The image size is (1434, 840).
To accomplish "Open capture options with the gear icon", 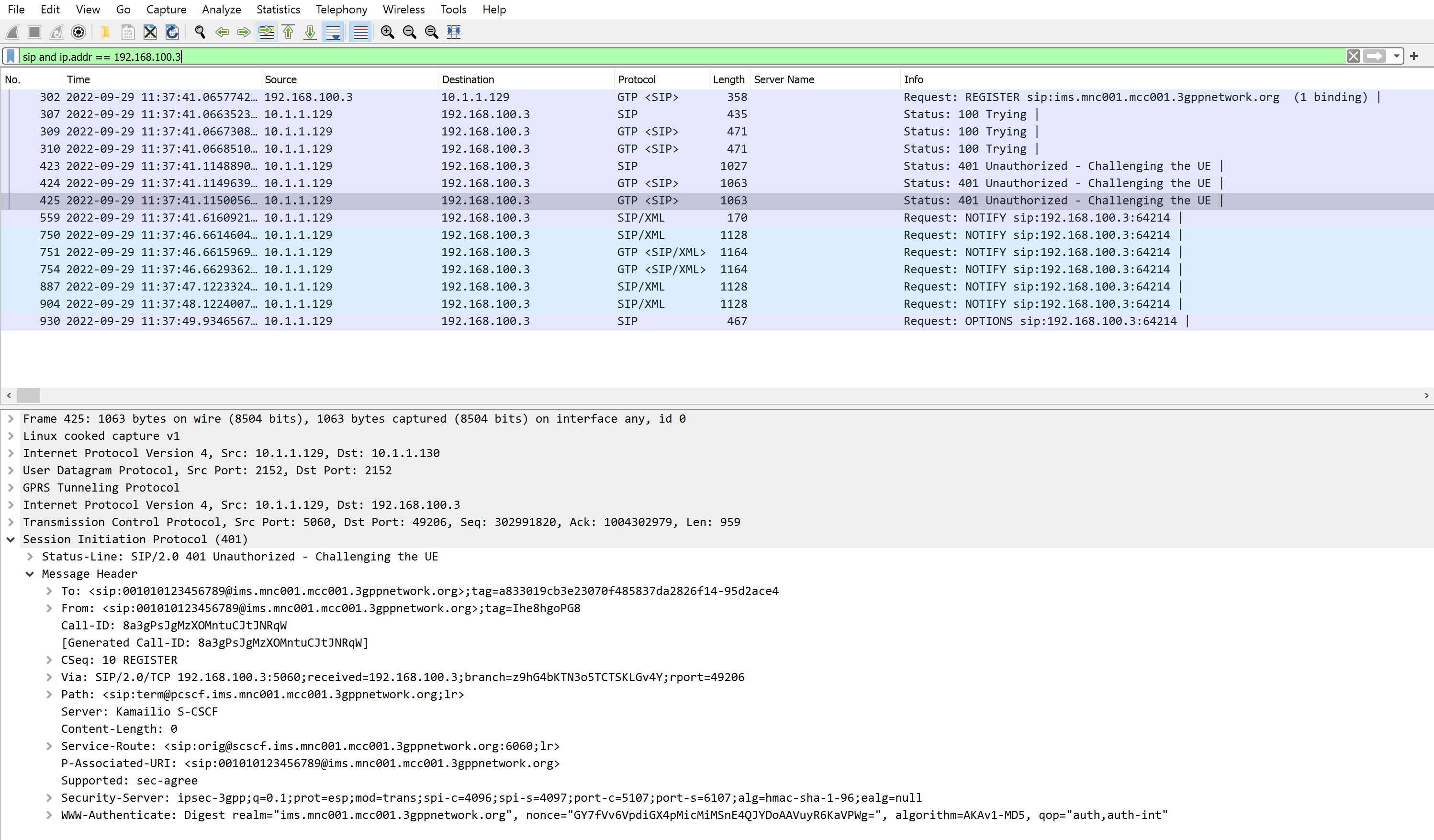I will point(78,32).
